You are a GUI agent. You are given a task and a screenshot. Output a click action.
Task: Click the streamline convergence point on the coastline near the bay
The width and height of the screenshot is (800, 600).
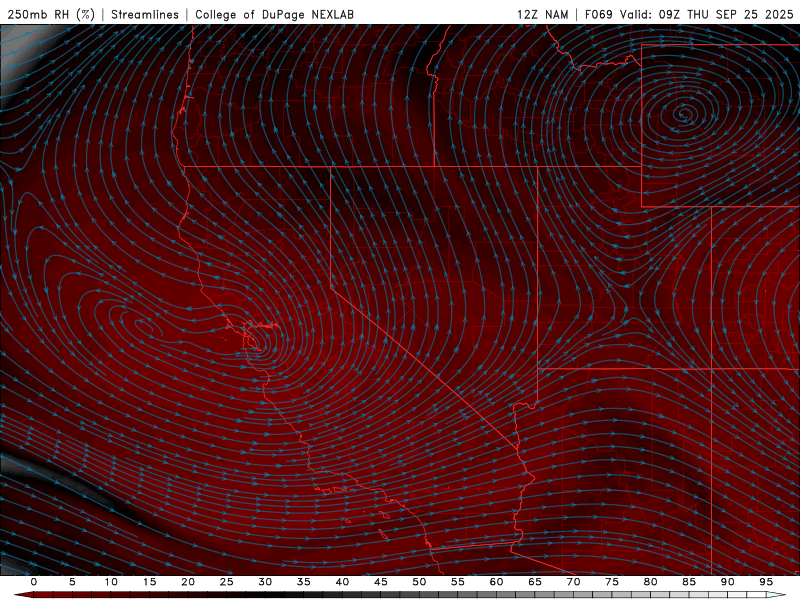coord(255,343)
